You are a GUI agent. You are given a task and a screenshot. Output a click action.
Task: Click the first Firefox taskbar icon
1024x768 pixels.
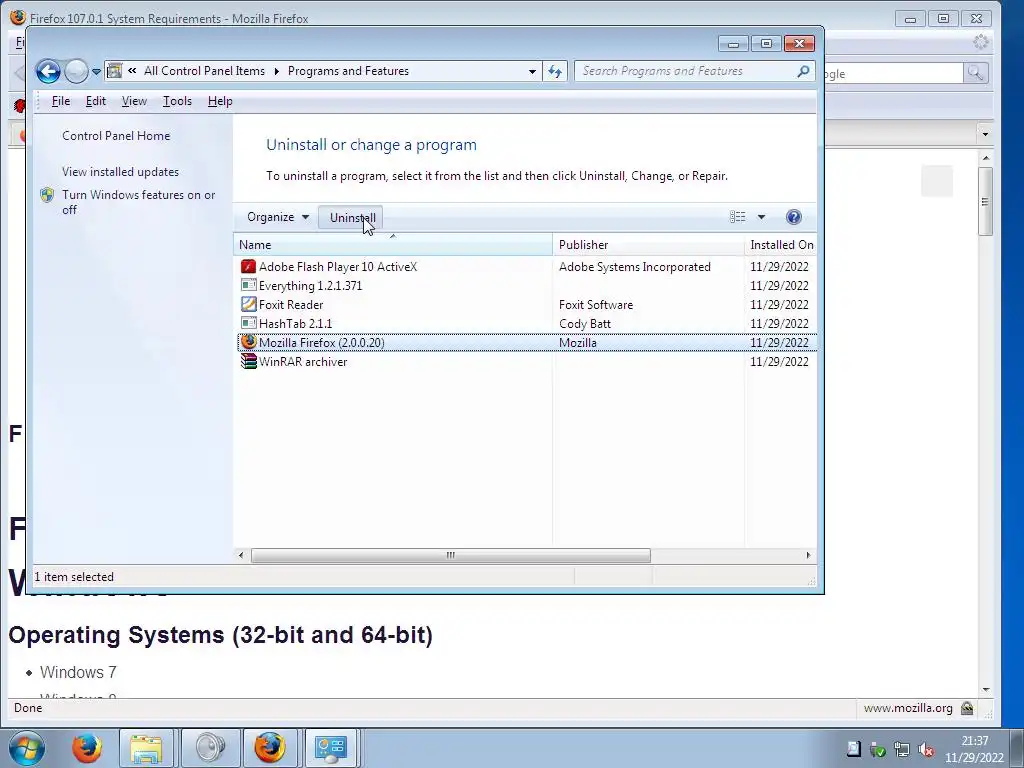tap(87, 748)
